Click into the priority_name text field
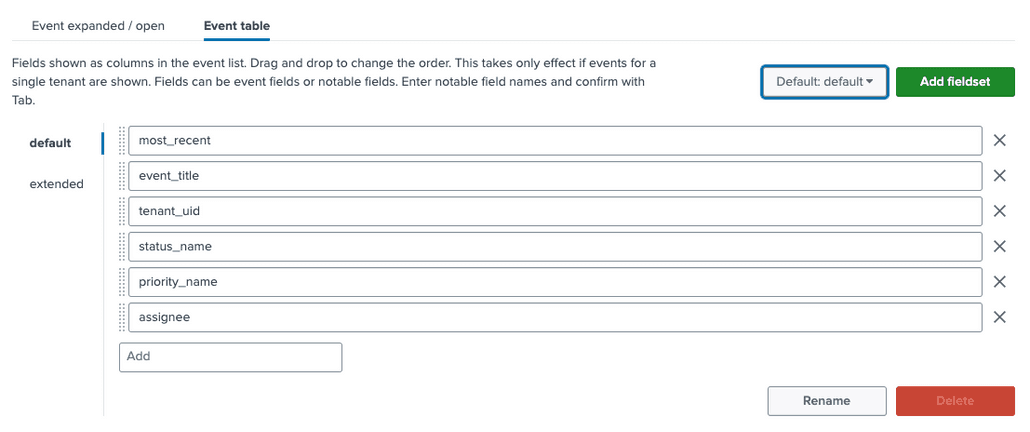 [x=555, y=282]
